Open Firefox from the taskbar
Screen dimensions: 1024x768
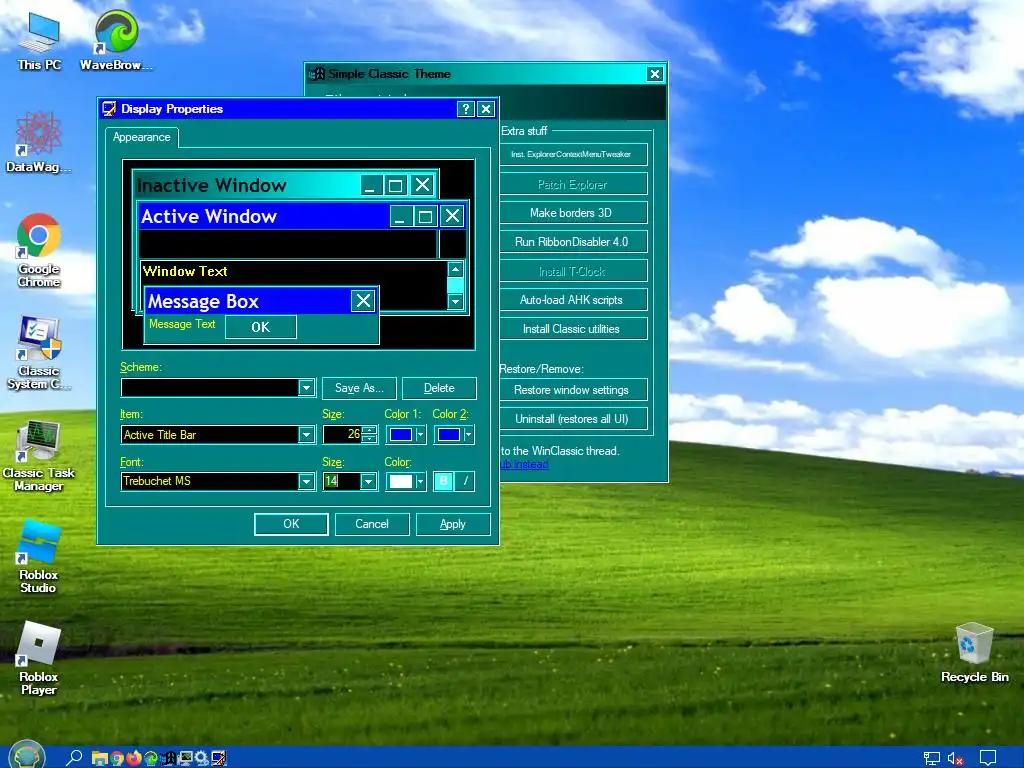click(134, 758)
